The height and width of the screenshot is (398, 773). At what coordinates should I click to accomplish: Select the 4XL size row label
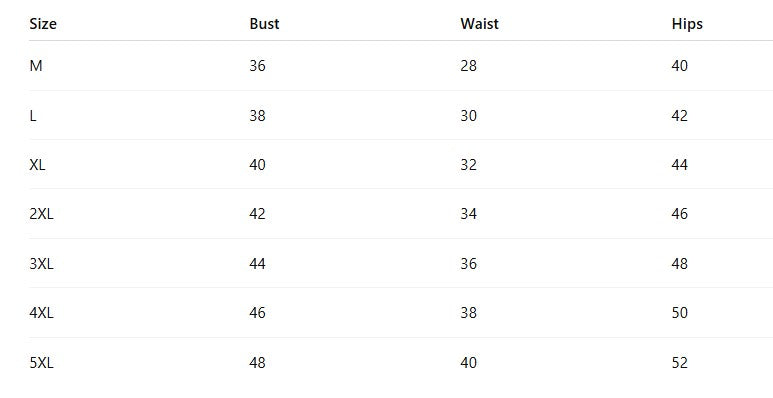pyautogui.click(x=41, y=313)
